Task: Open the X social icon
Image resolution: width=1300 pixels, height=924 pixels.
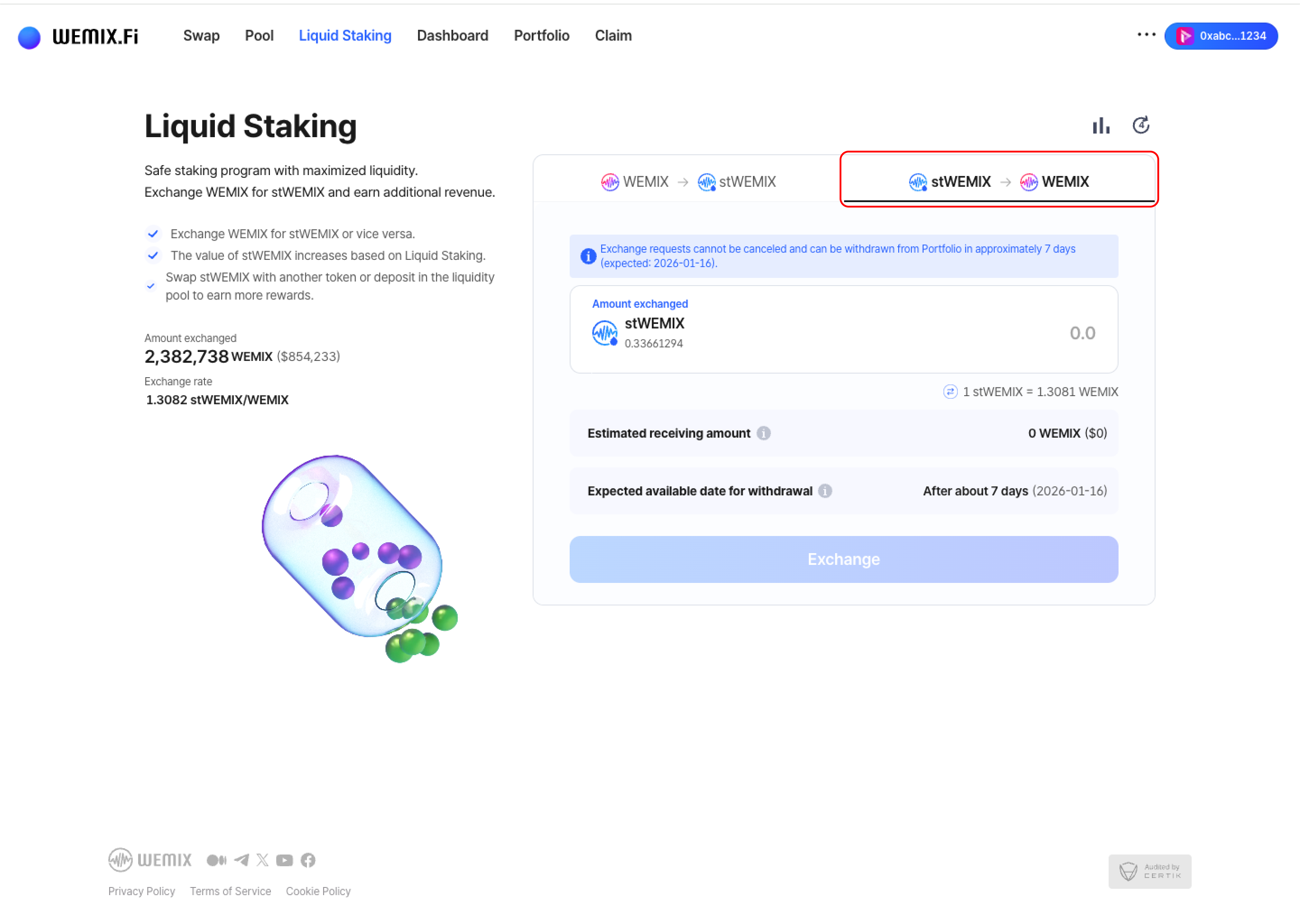Action: pos(262,859)
